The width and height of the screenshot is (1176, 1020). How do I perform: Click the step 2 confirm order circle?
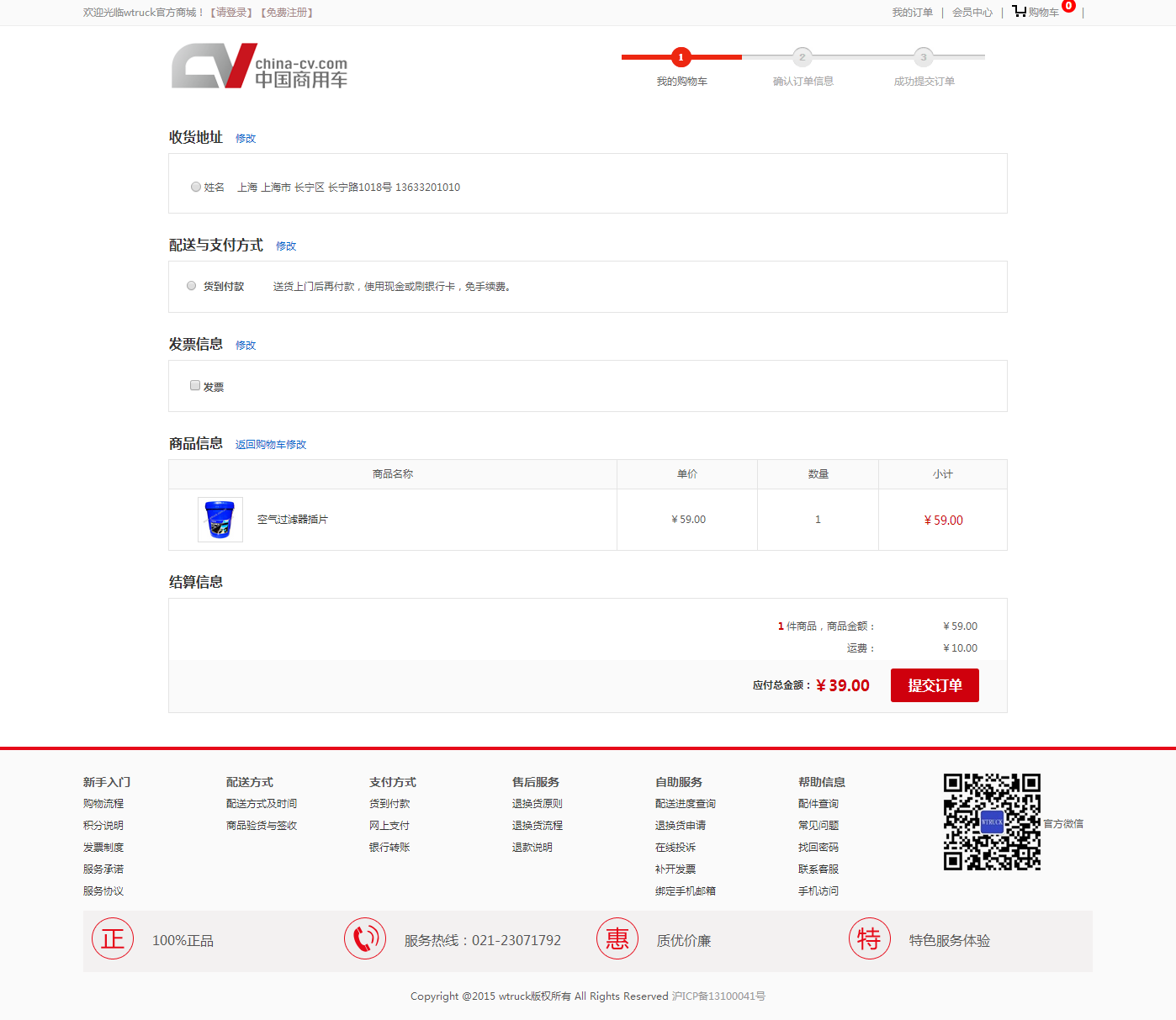point(802,57)
